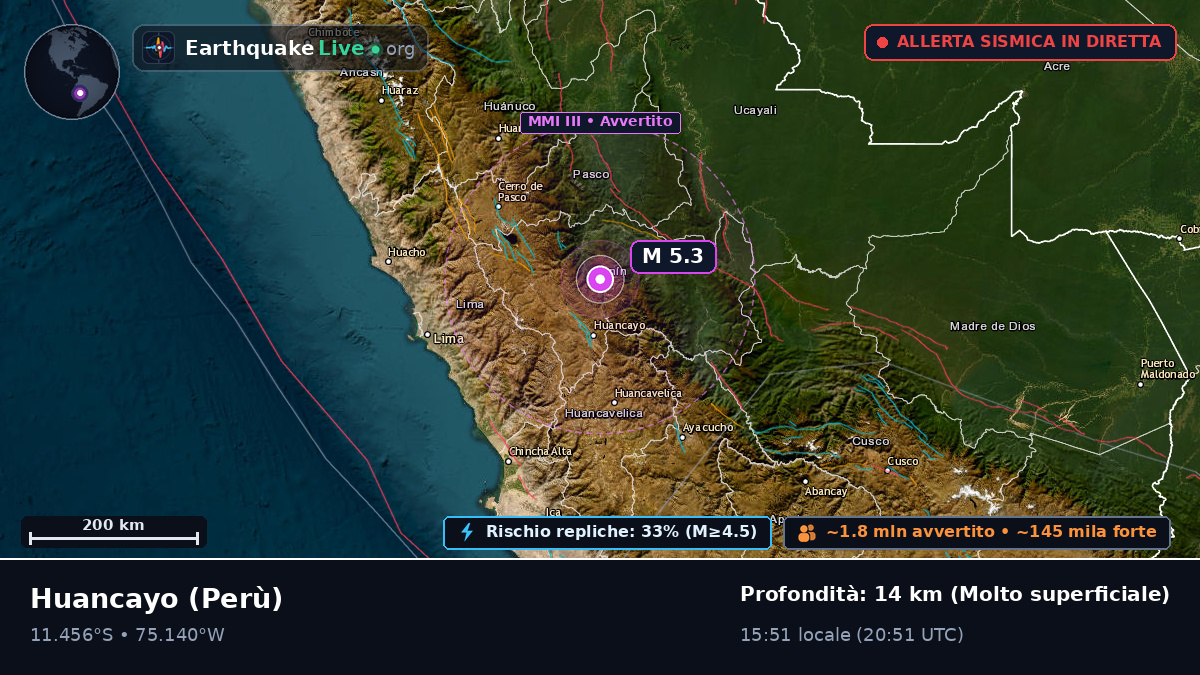
Task: Click the Puerto Maldonado city label
Action: 1167,369
